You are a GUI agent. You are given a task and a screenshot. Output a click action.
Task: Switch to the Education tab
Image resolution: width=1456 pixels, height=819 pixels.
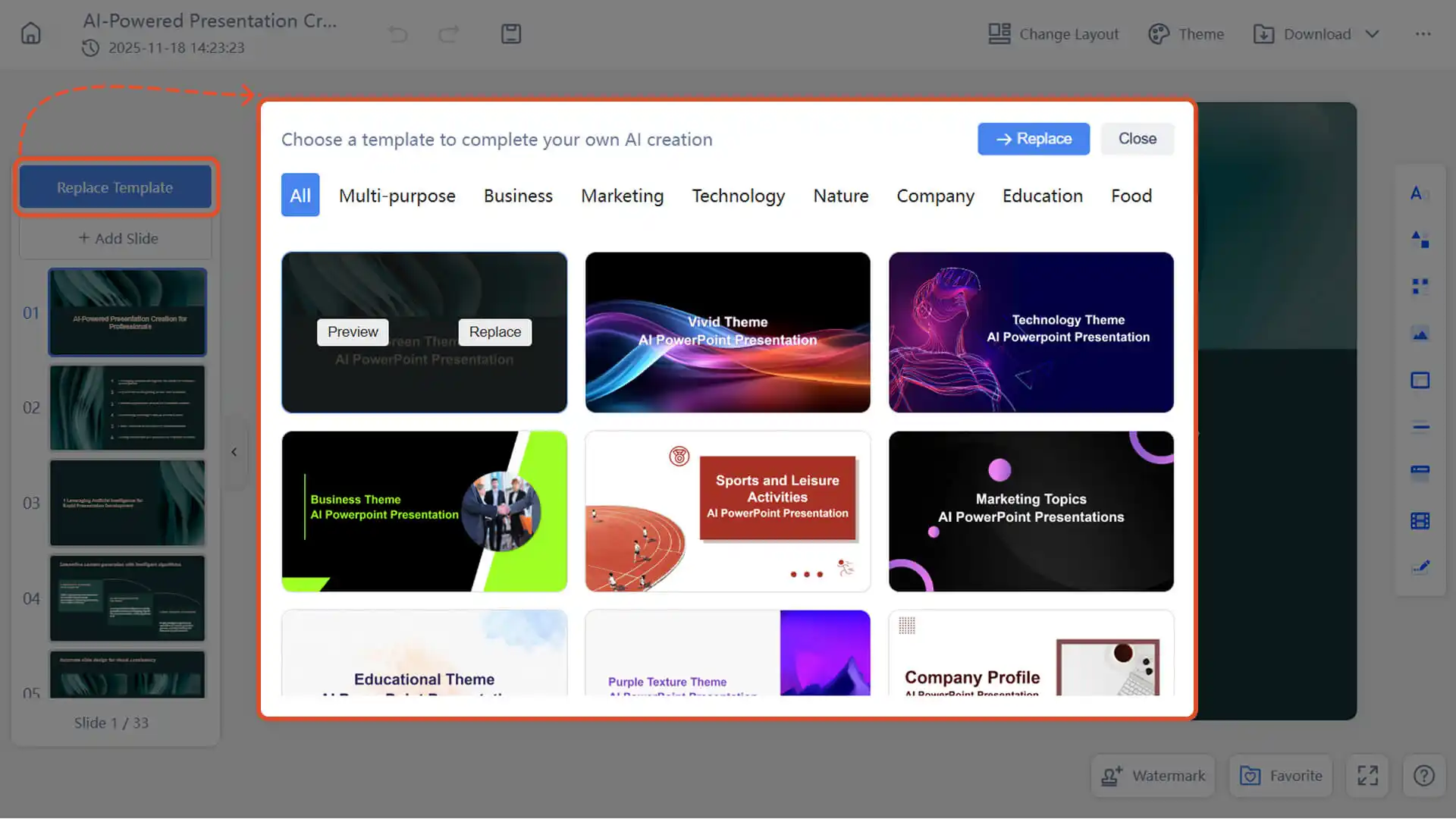1043,196
